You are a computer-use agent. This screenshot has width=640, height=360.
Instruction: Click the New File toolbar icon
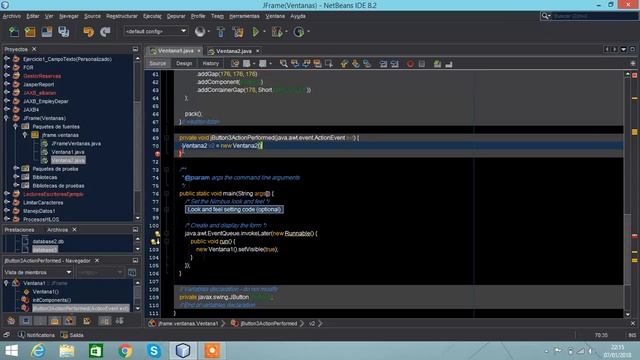(13, 31)
